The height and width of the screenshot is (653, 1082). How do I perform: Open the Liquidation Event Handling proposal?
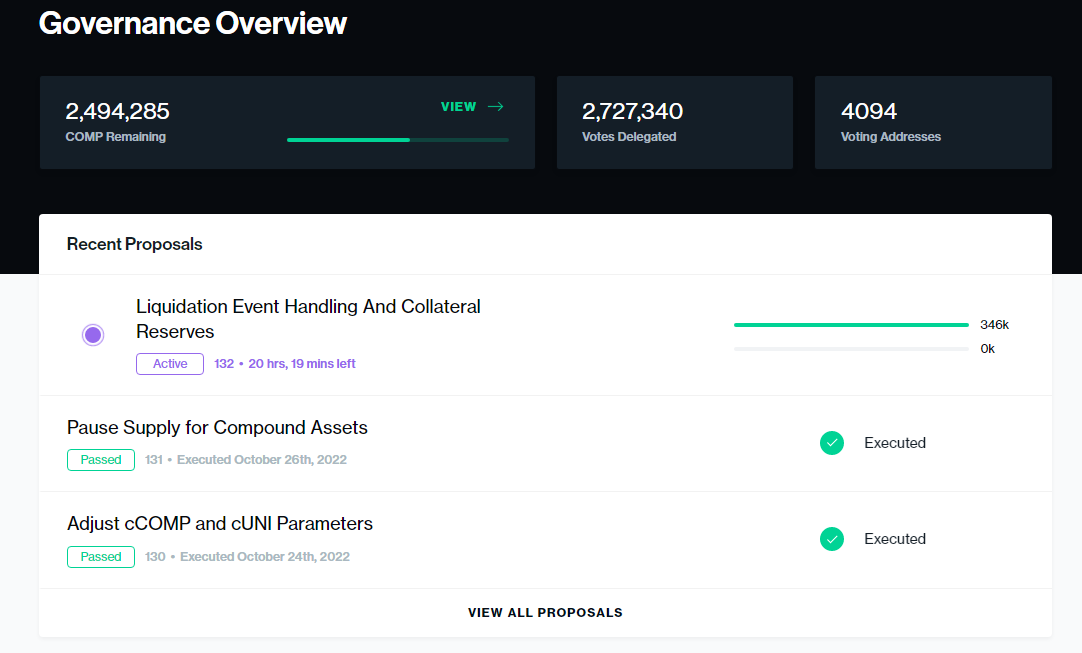coord(308,319)
